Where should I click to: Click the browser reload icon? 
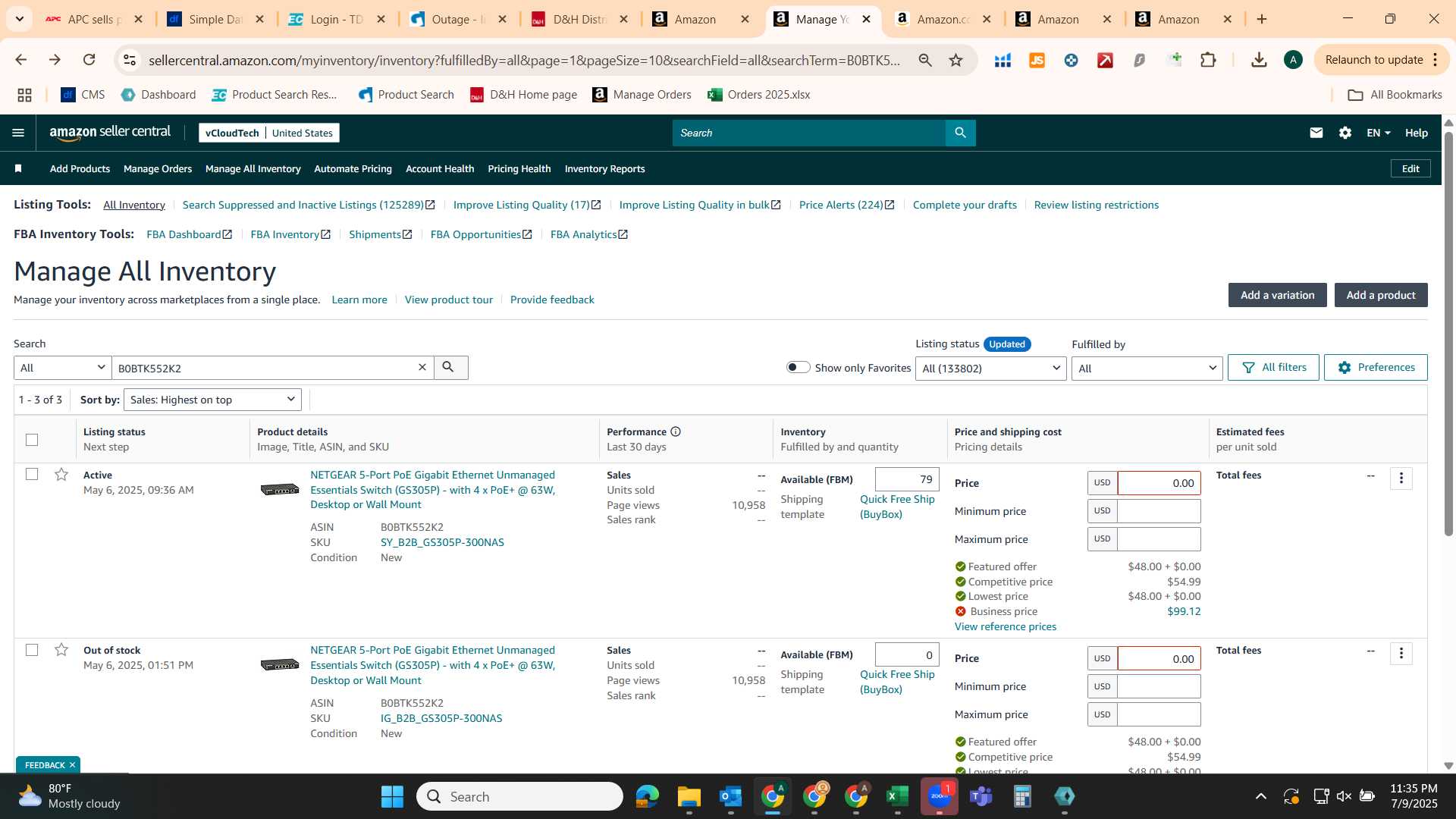89,60
